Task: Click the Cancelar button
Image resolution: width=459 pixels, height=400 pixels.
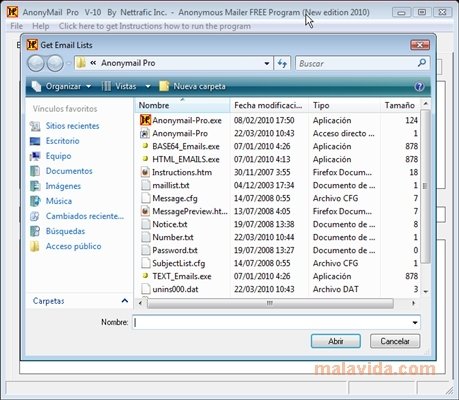Action: 395,341
